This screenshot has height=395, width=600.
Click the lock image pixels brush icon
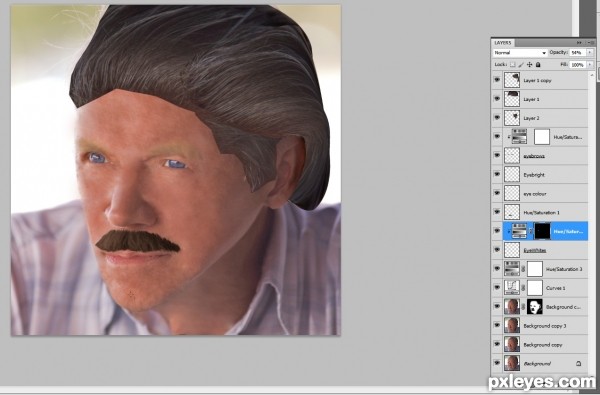[x=521, y=65]
